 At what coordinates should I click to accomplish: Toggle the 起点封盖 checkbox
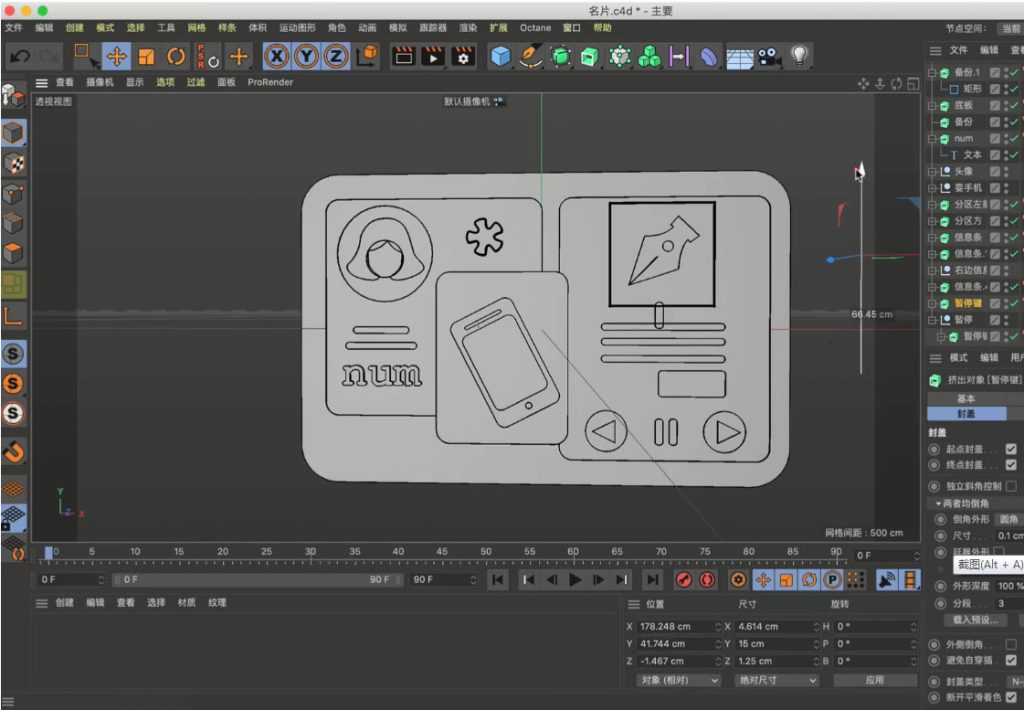[1011, 450]
